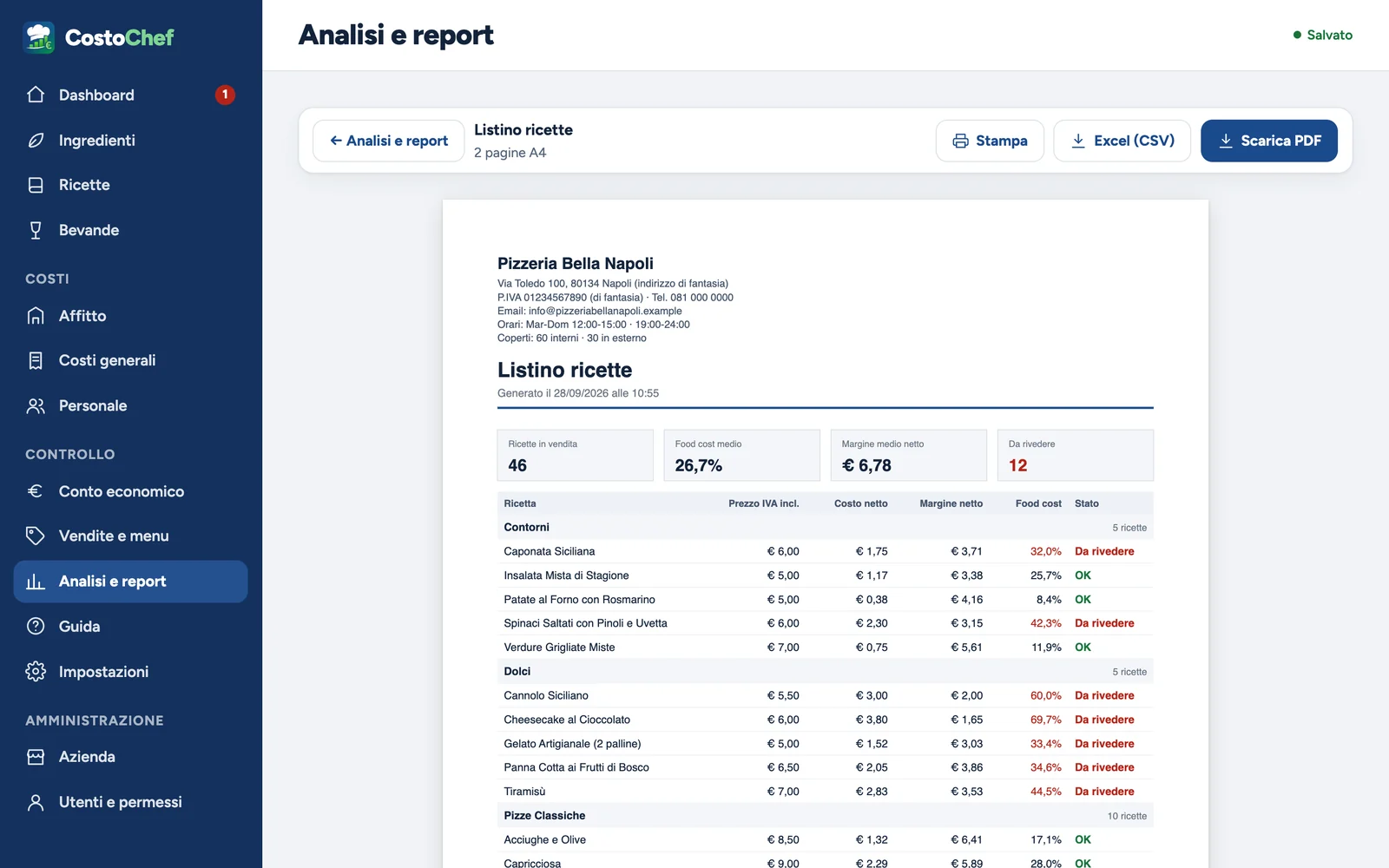The image size is (1389, 868).
Task: Open Conto economico in the sidebar
Action: coord(131,491)
